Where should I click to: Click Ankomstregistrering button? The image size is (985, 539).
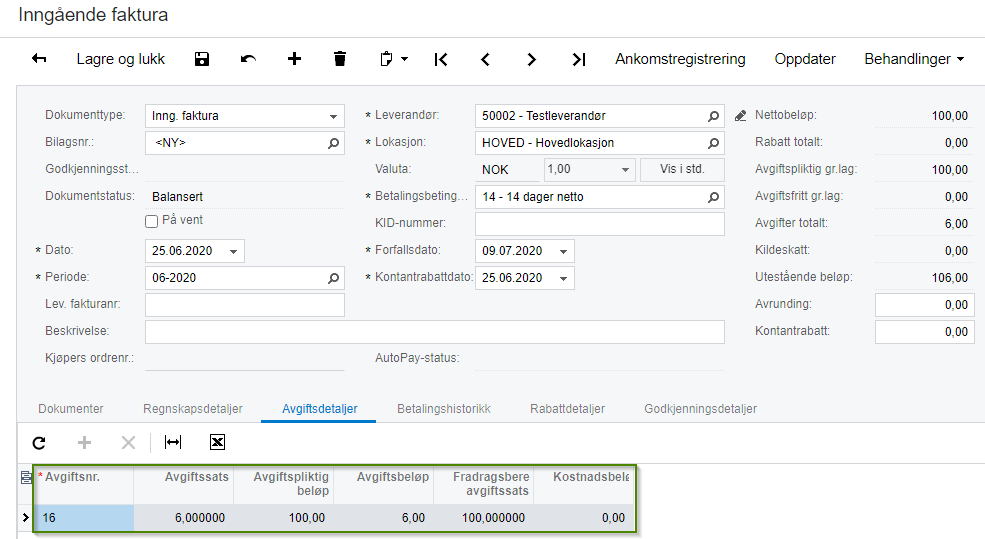click(x=680, y=59)
